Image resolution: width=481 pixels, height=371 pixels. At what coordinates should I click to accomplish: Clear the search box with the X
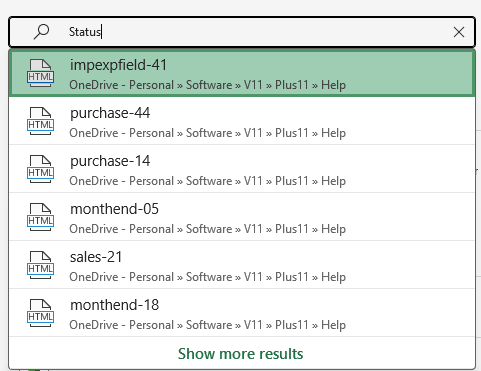tap(459, 32)
